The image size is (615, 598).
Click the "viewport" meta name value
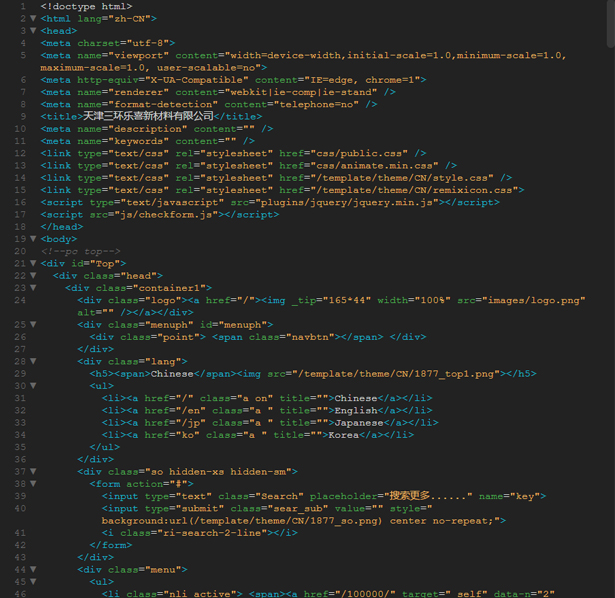point(138,55)
